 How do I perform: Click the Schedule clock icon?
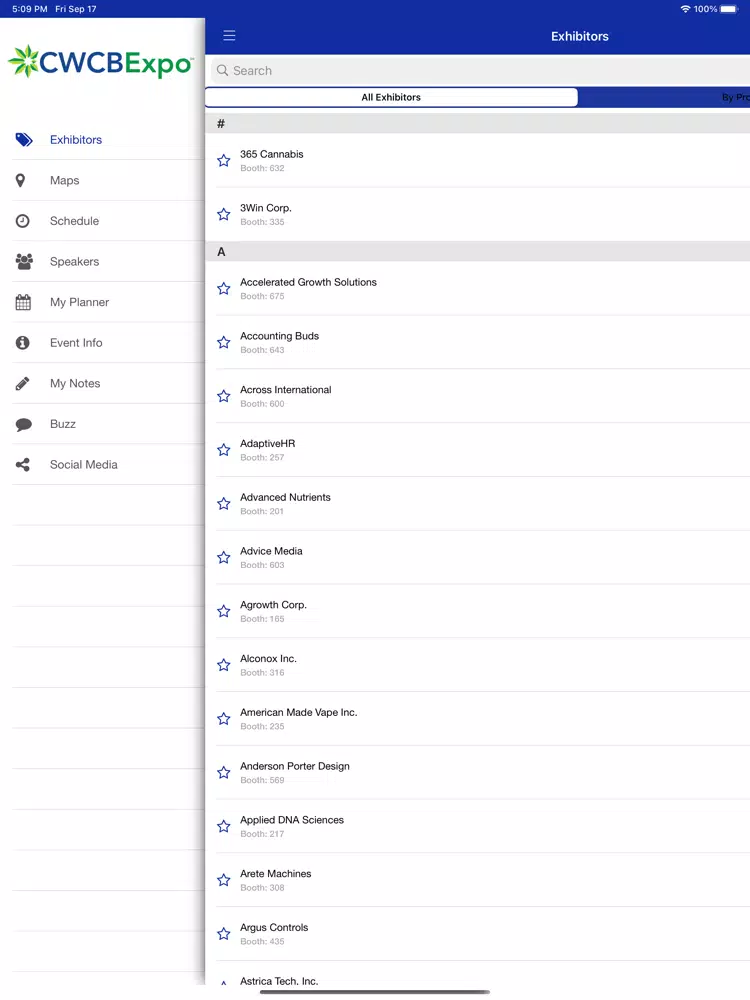click(22, 221)
